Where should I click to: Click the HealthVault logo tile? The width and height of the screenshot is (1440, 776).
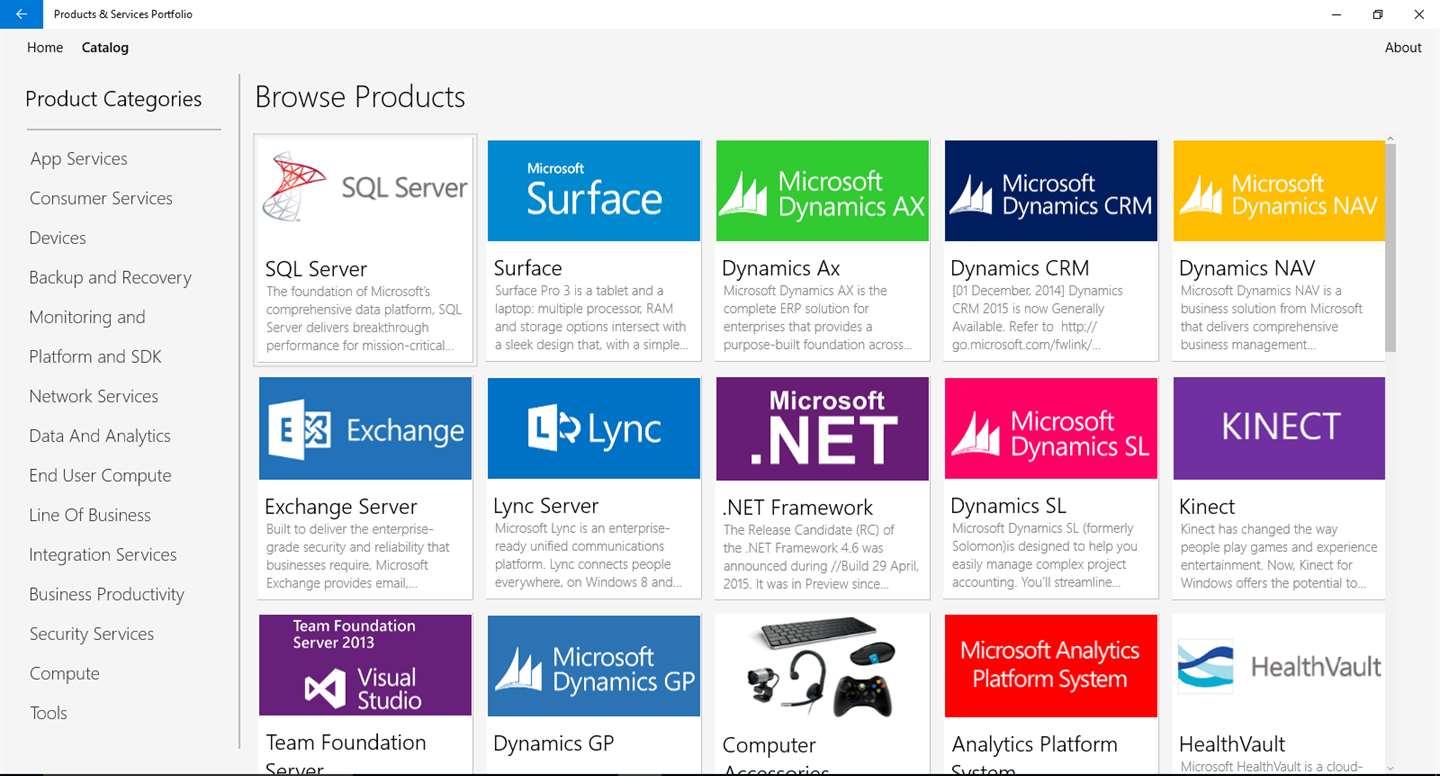pos(1279,665)
